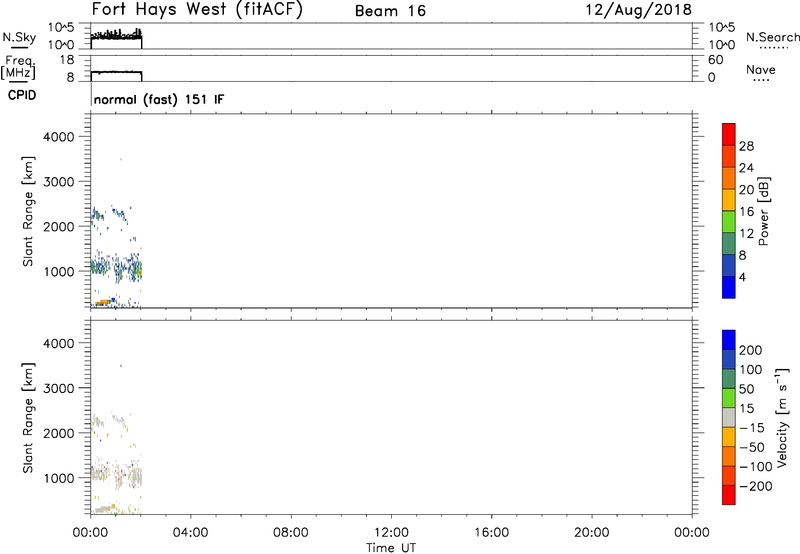Click the grey segment of velocity colorbar
This screenshot has height=554, width=800.
coord(729,417)
